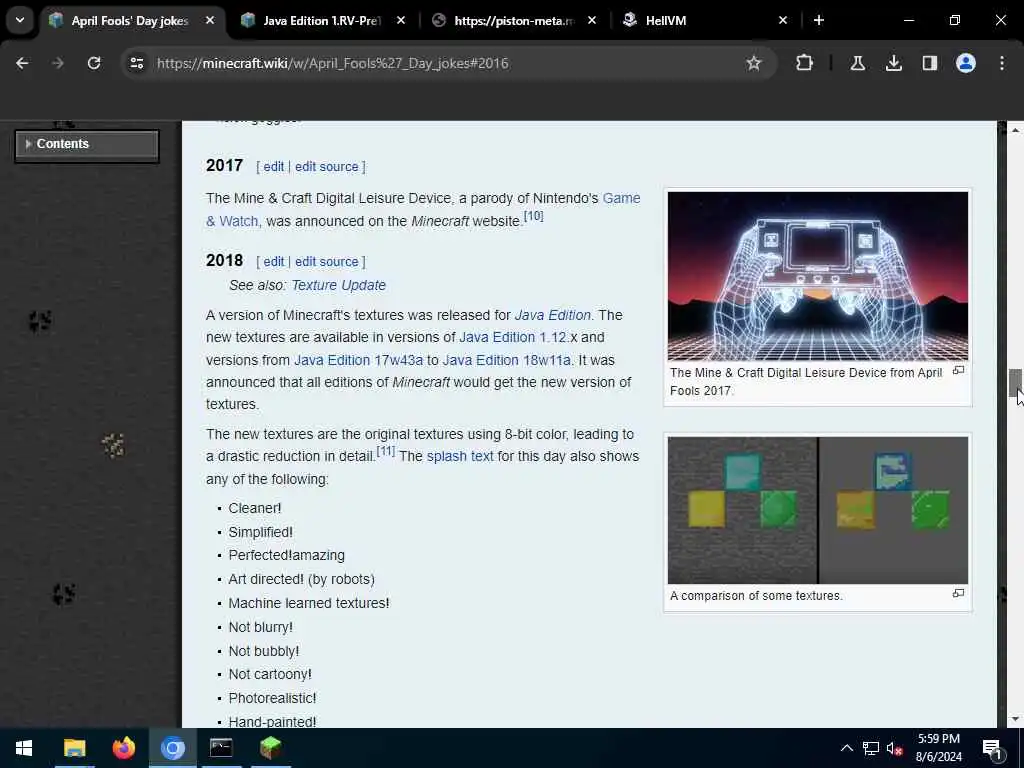1024x768 pixels.
Task: Click edit source link next to 2018
Action: pos(327,261)
